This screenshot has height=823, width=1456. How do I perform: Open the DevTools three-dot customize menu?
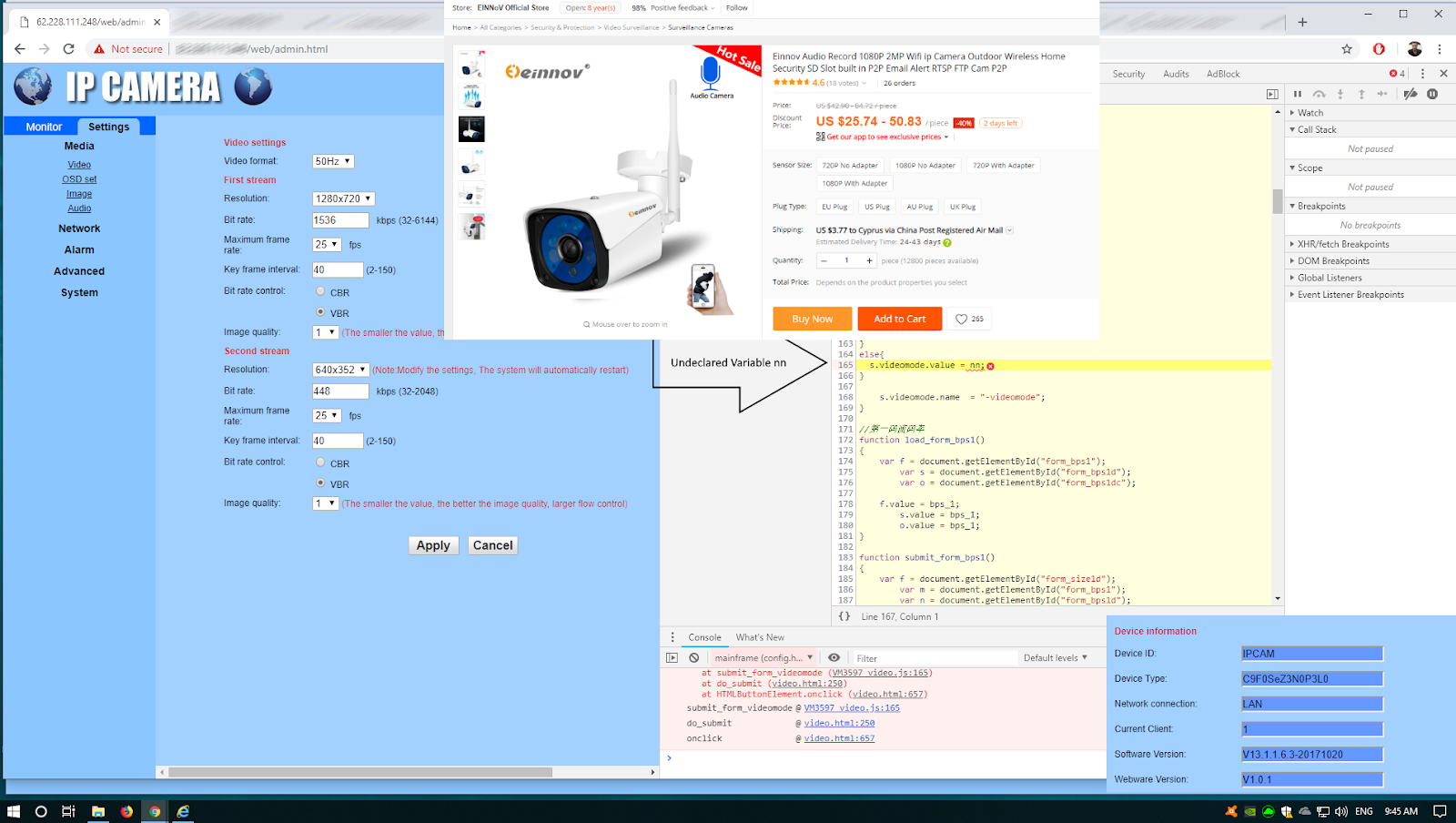1422,74
